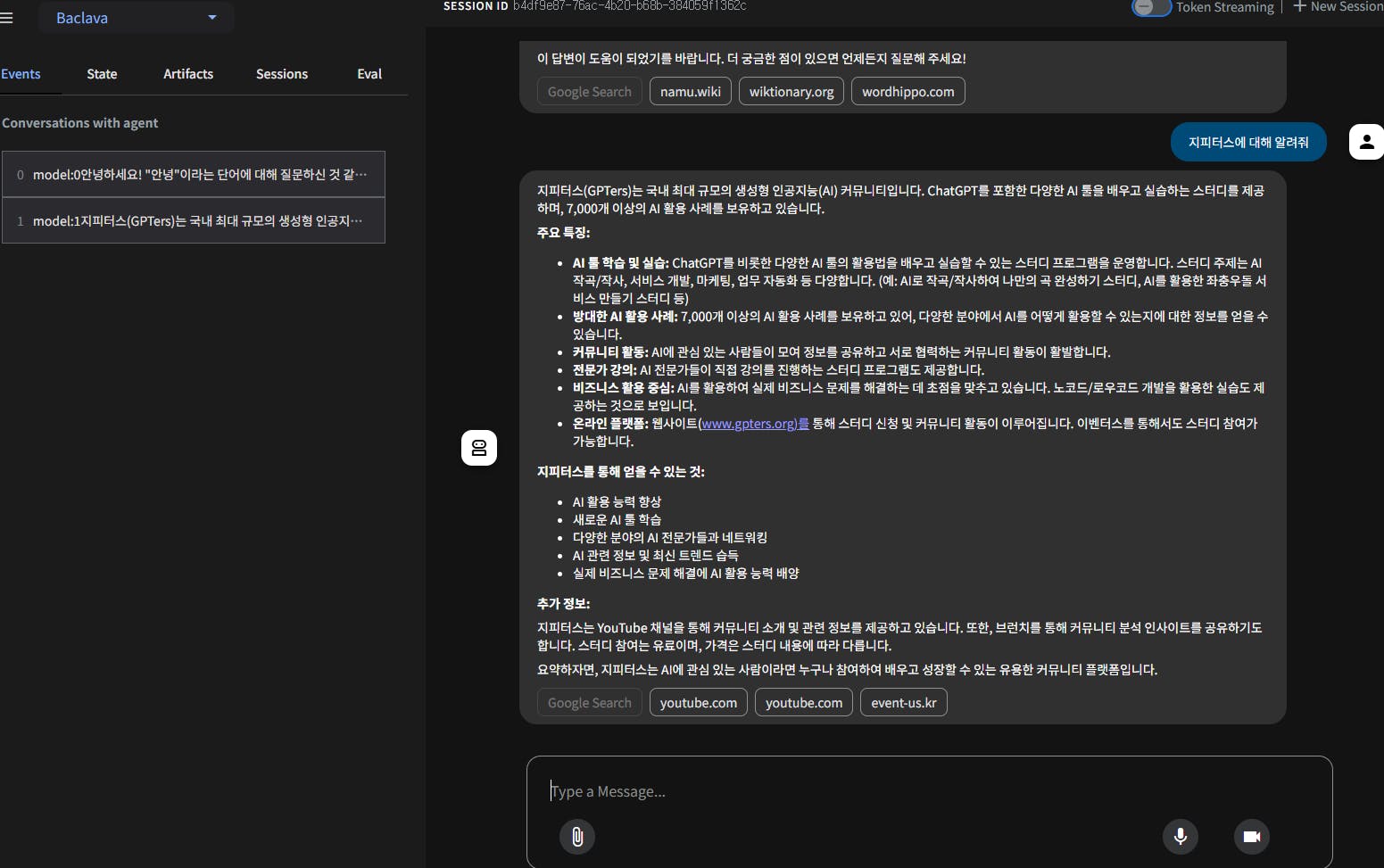Image resolution: width=1384 pixels, height=868 pixels.
Task: Click the first youtube.com source chip
Action: click(699, 703)
